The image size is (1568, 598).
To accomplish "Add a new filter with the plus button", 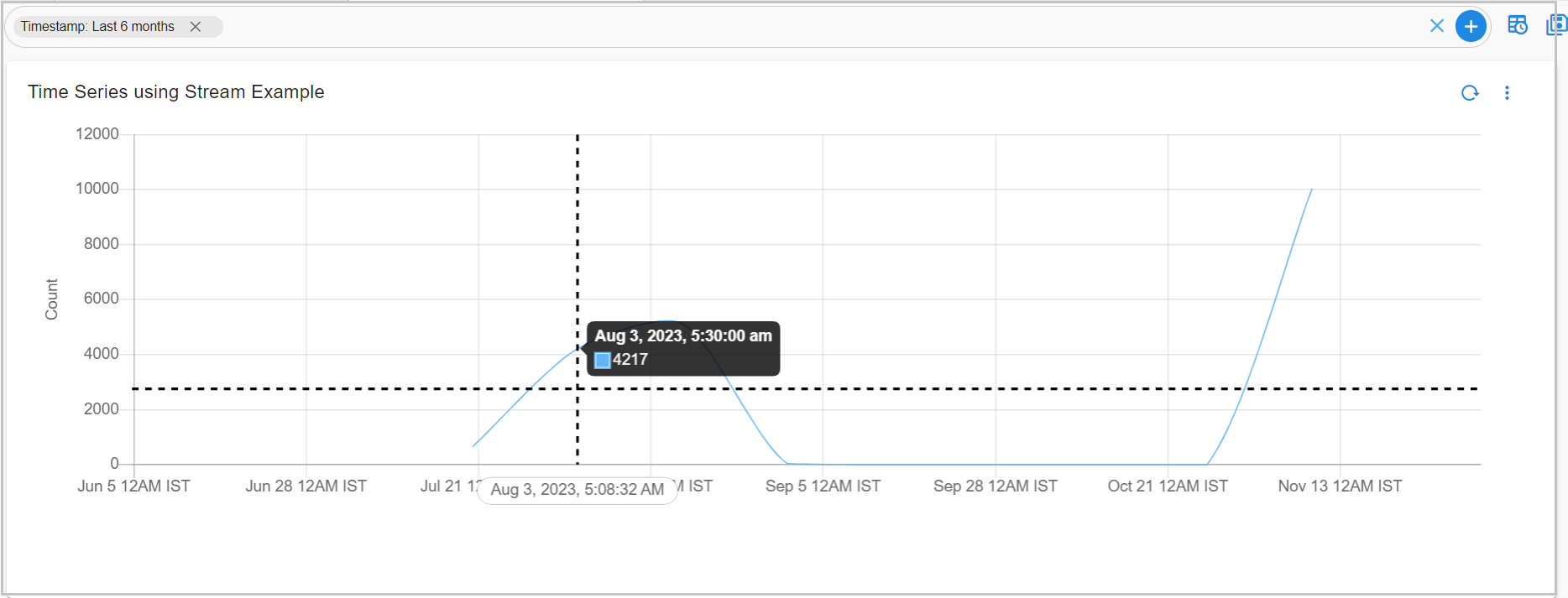I will click(1471, 27).
